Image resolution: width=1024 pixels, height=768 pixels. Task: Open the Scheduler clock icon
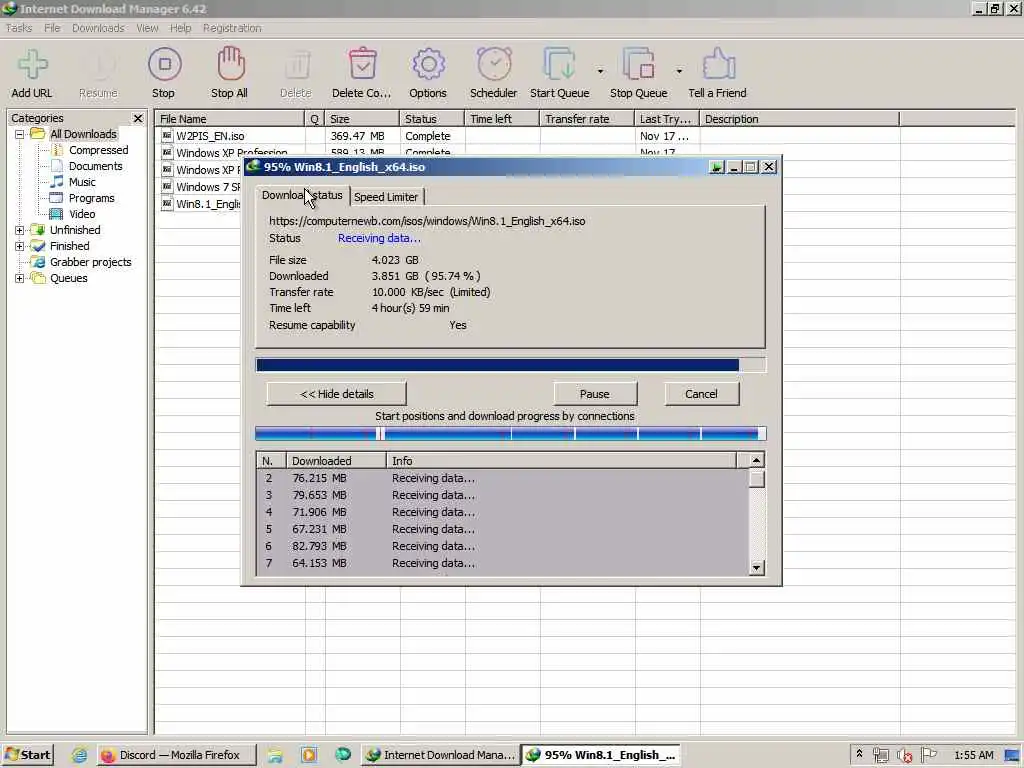click(494, 64)
